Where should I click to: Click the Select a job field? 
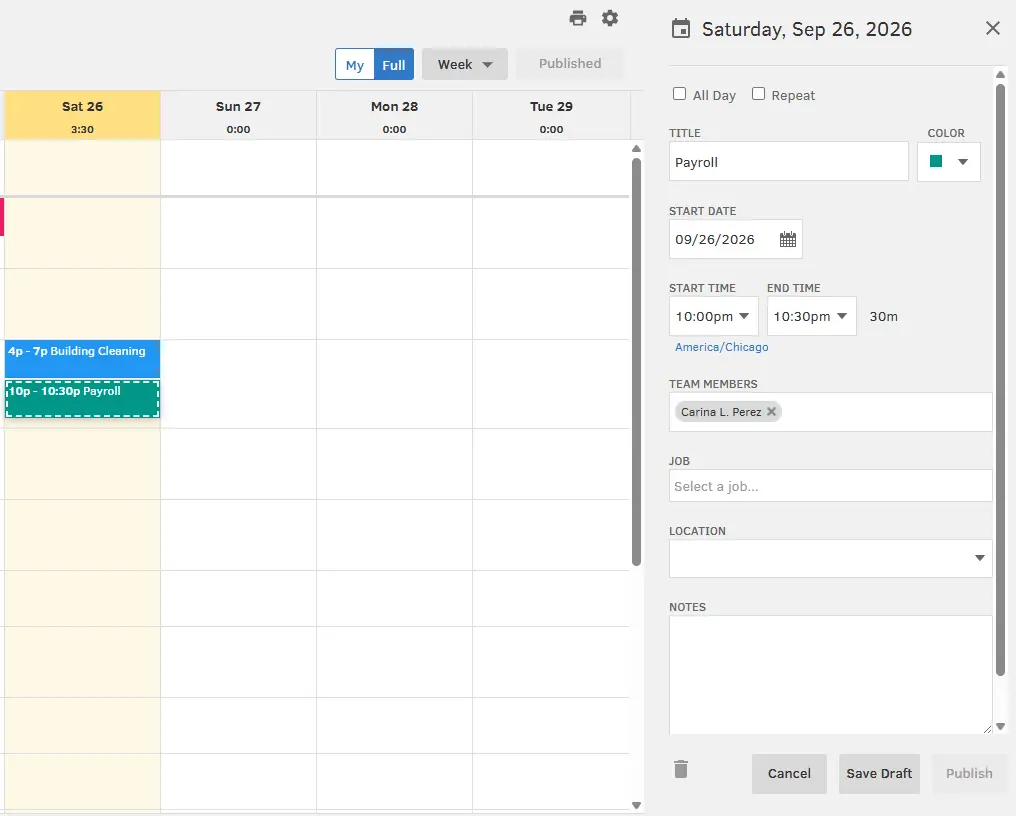coord(831,485)
